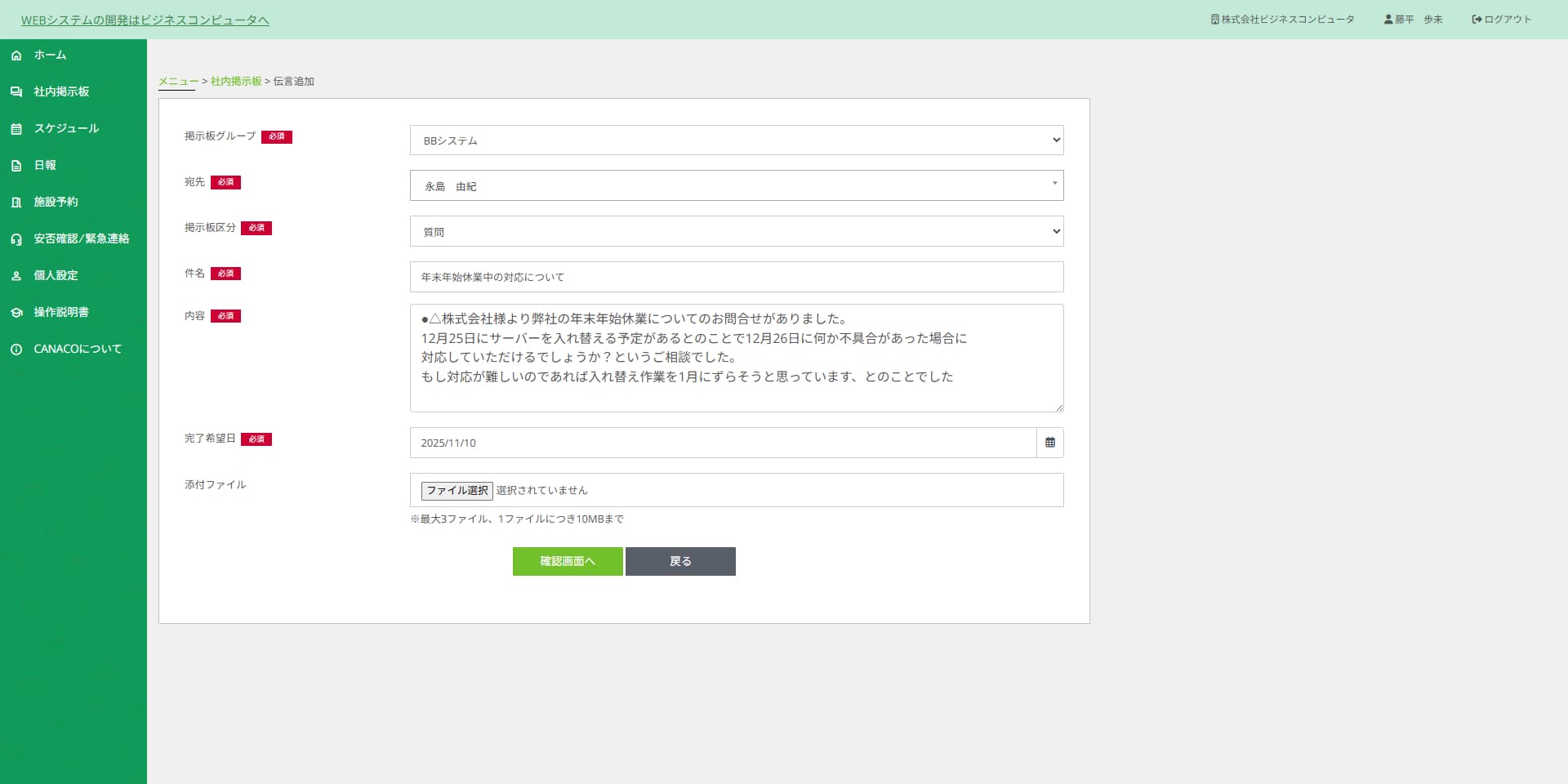Click the スケジュール calendar icon in sidebar

pos(16,129)
